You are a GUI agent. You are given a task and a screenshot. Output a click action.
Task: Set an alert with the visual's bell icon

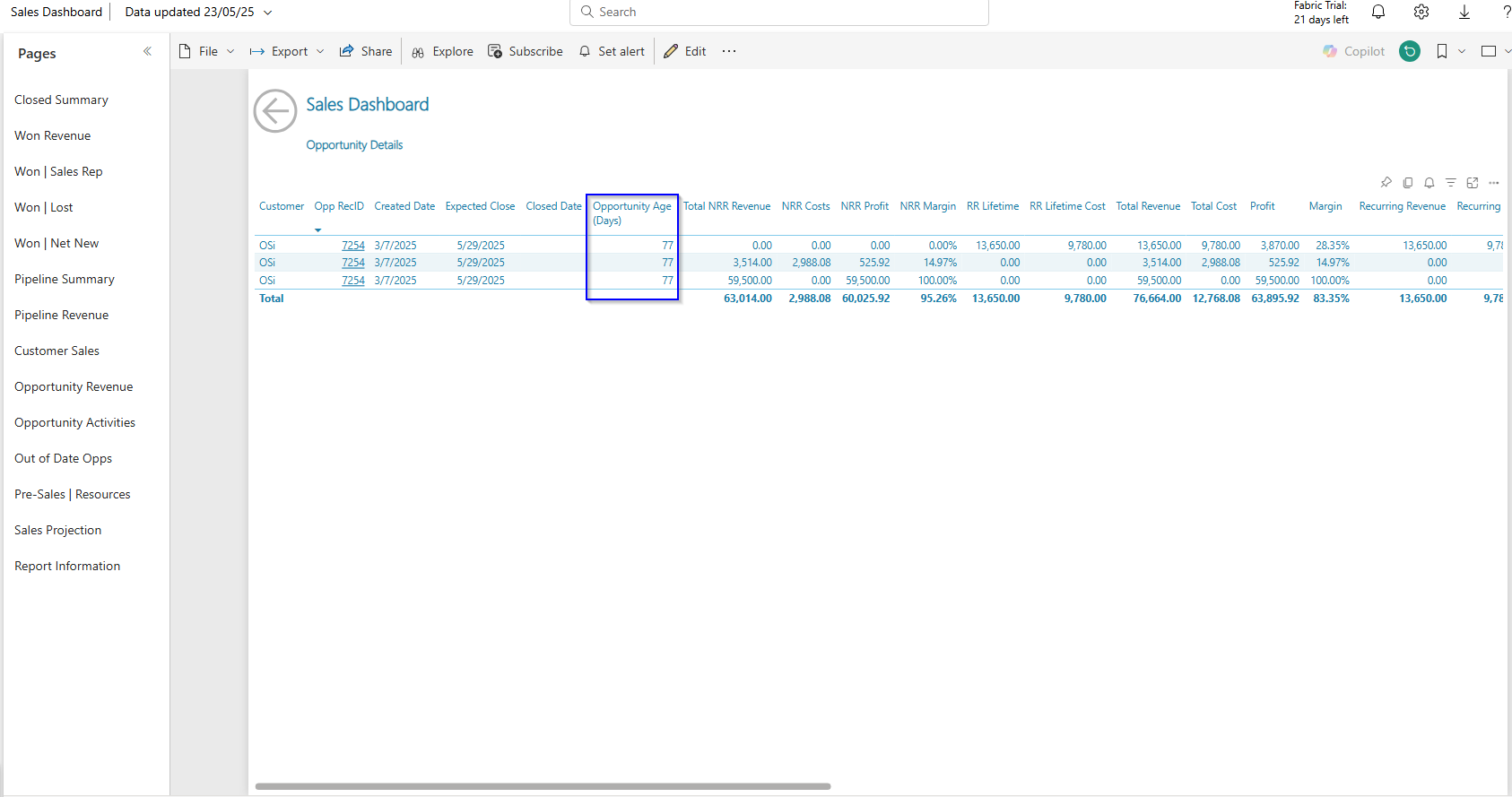(1429, 183)
